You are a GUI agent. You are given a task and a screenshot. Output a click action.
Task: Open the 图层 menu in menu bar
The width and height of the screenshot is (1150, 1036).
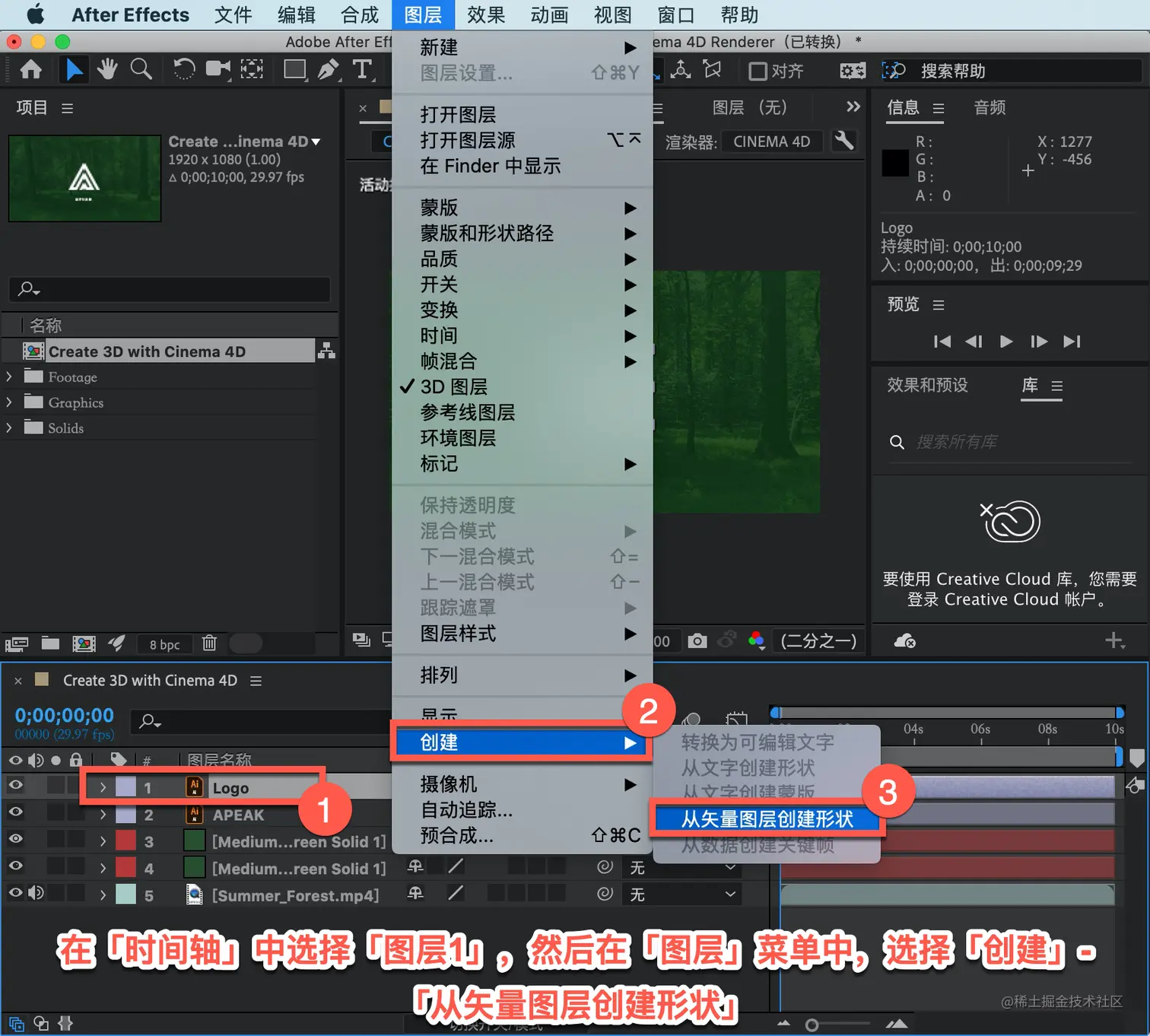(x=423, y=15)
